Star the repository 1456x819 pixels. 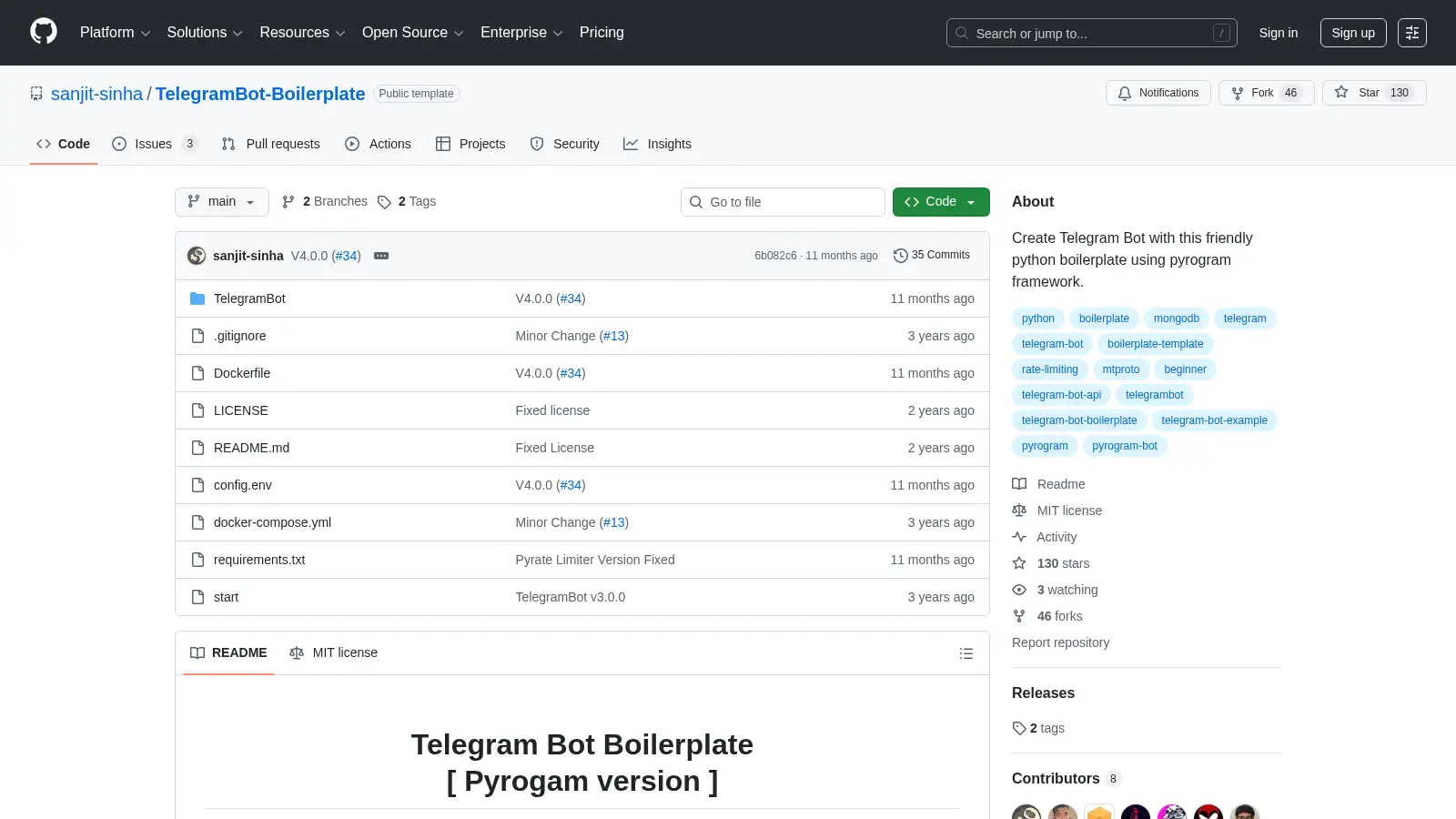click(1374, 93)
